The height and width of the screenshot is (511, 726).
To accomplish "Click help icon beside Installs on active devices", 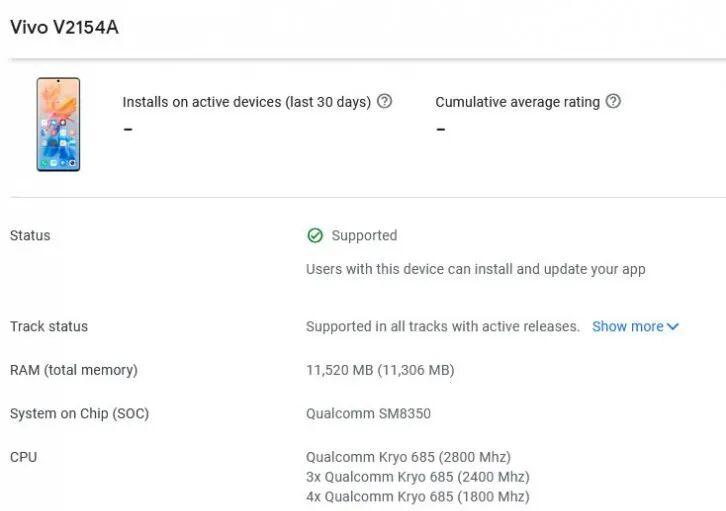I will [x=384, y=102].
